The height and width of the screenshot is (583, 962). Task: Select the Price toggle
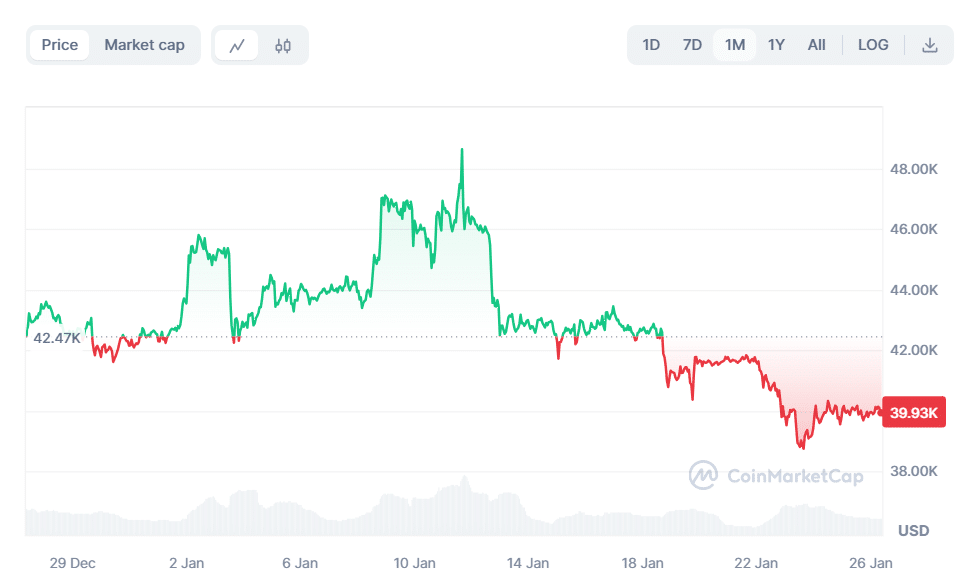click(x=60, y=45)
